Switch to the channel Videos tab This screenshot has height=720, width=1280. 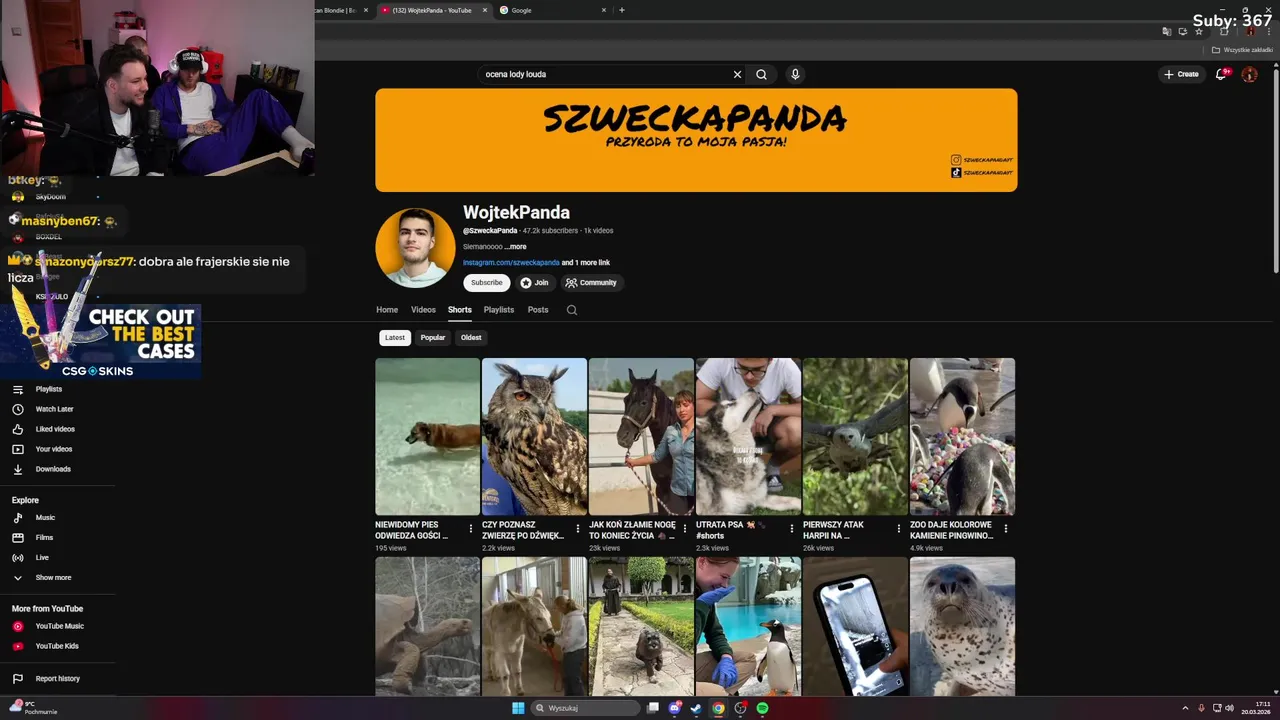[x=423, y=310]
